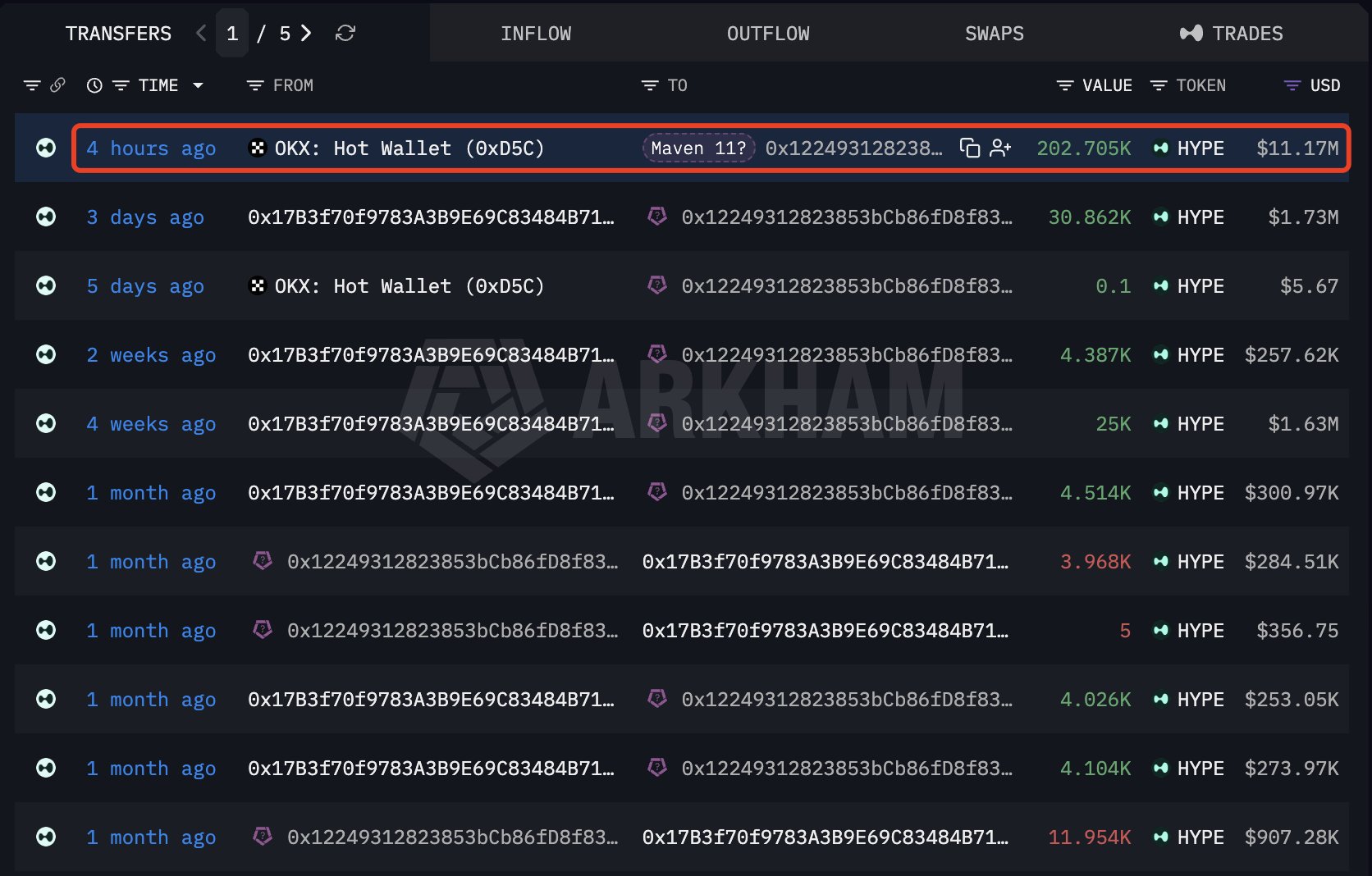Open the USD column filter

1292,85
